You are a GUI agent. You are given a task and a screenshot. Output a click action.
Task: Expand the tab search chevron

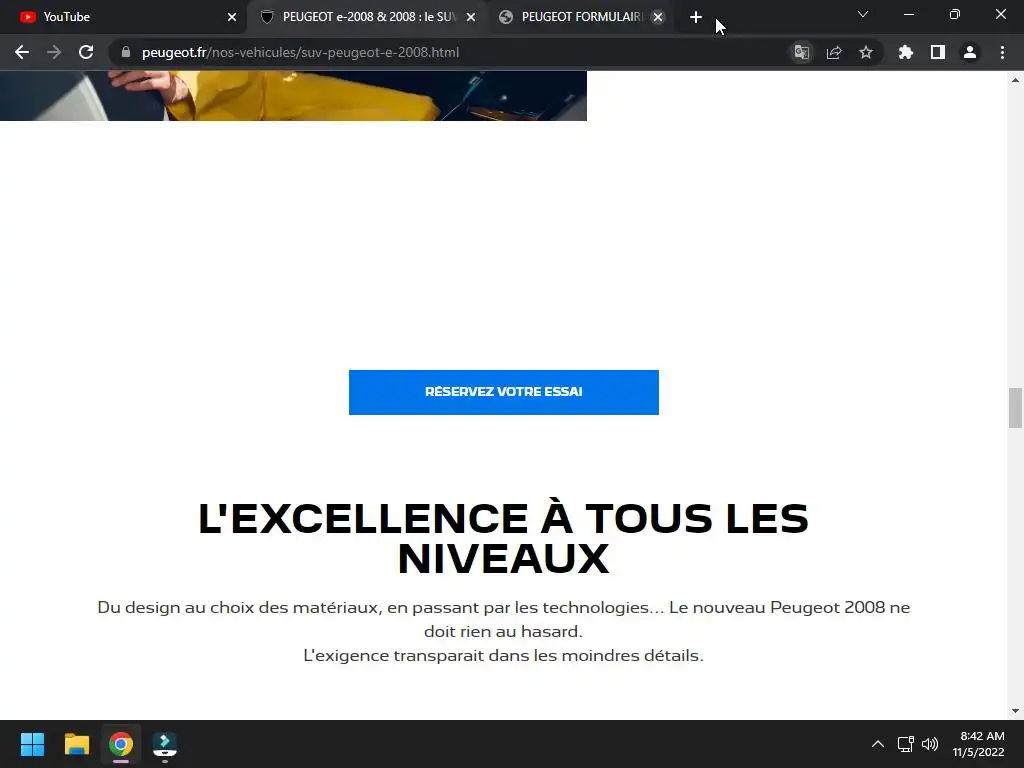[863, 14]
